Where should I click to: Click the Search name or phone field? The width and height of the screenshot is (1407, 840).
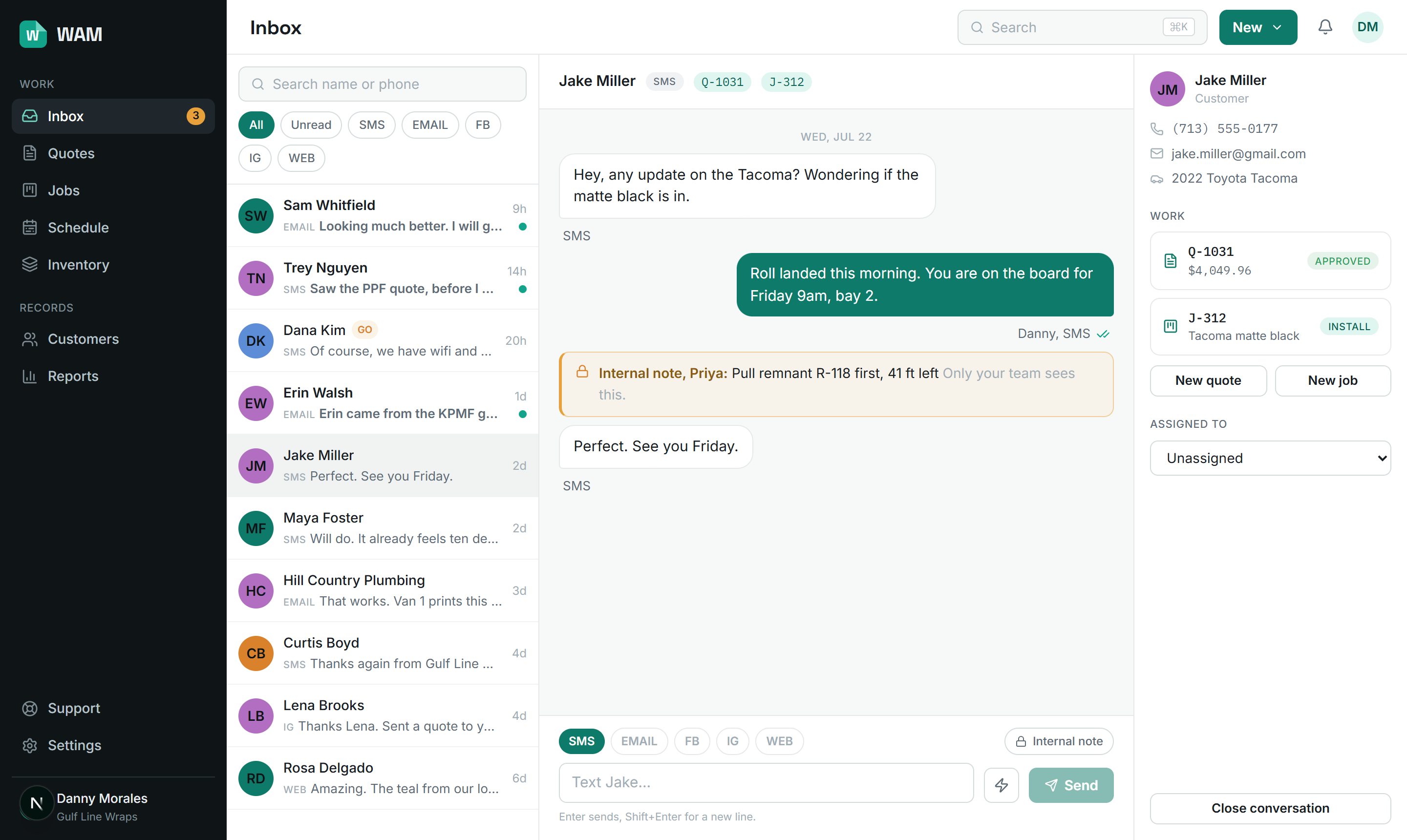pos(382,84)
